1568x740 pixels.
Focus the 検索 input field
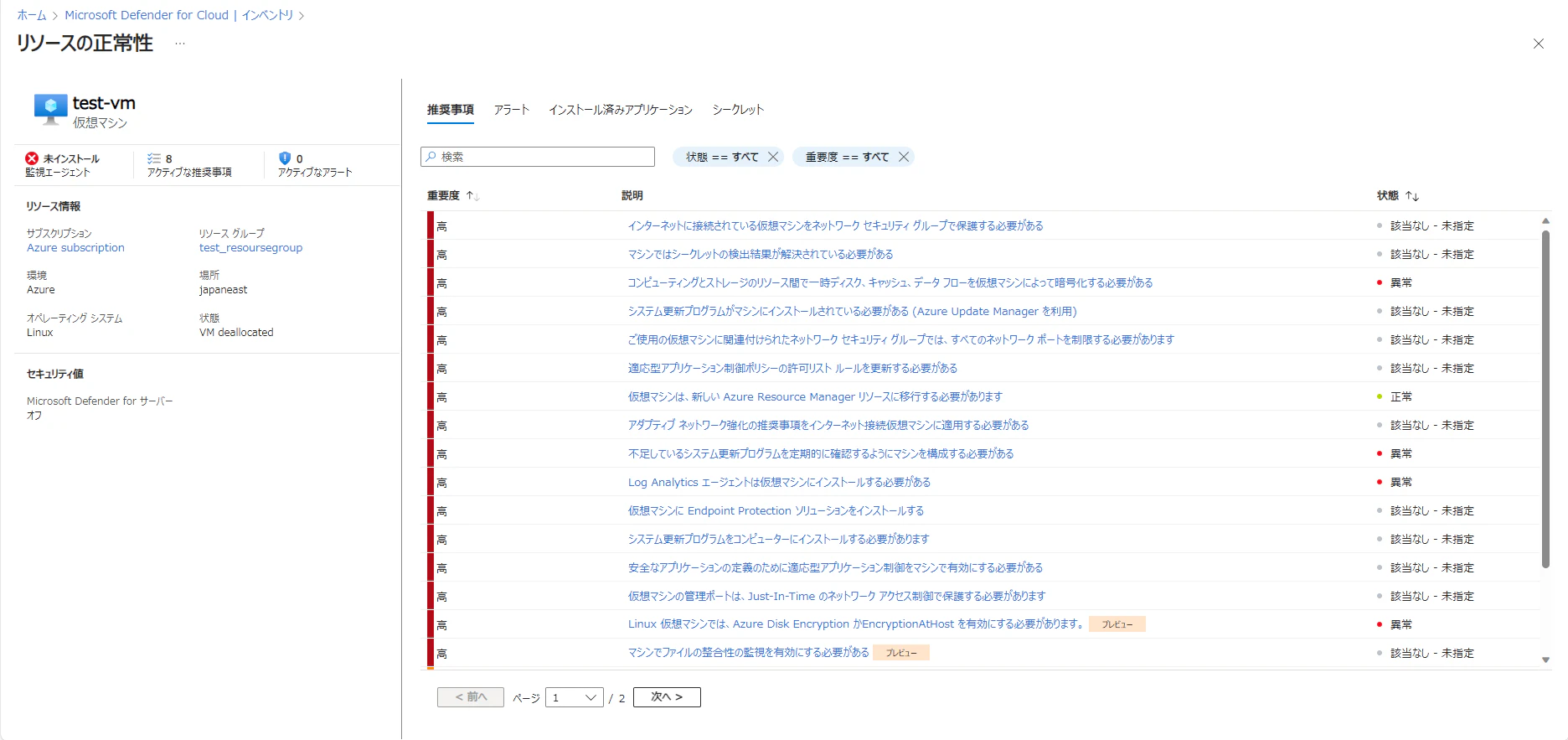coord(538,157)
